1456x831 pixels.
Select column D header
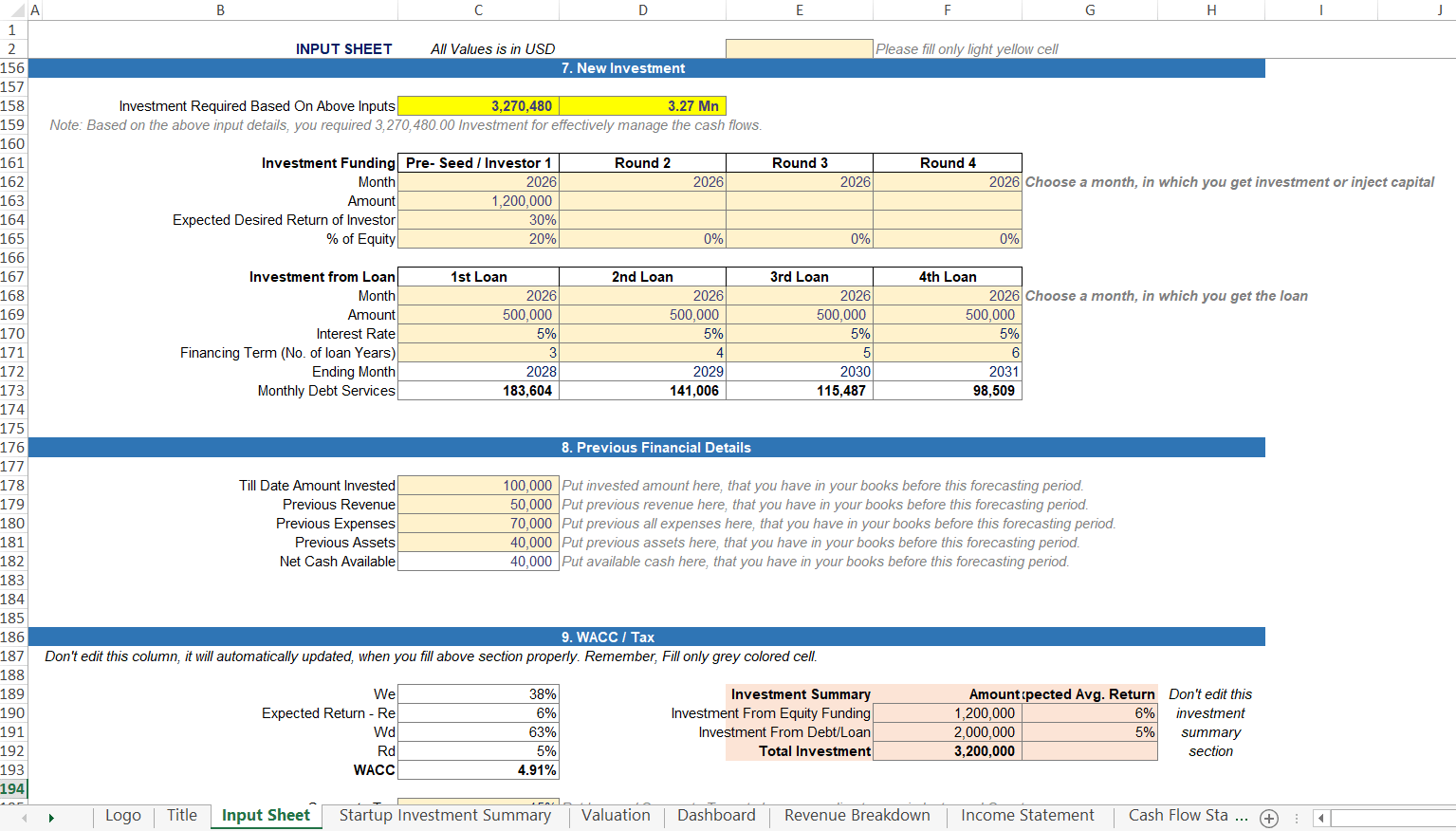(x=642, y=10)
